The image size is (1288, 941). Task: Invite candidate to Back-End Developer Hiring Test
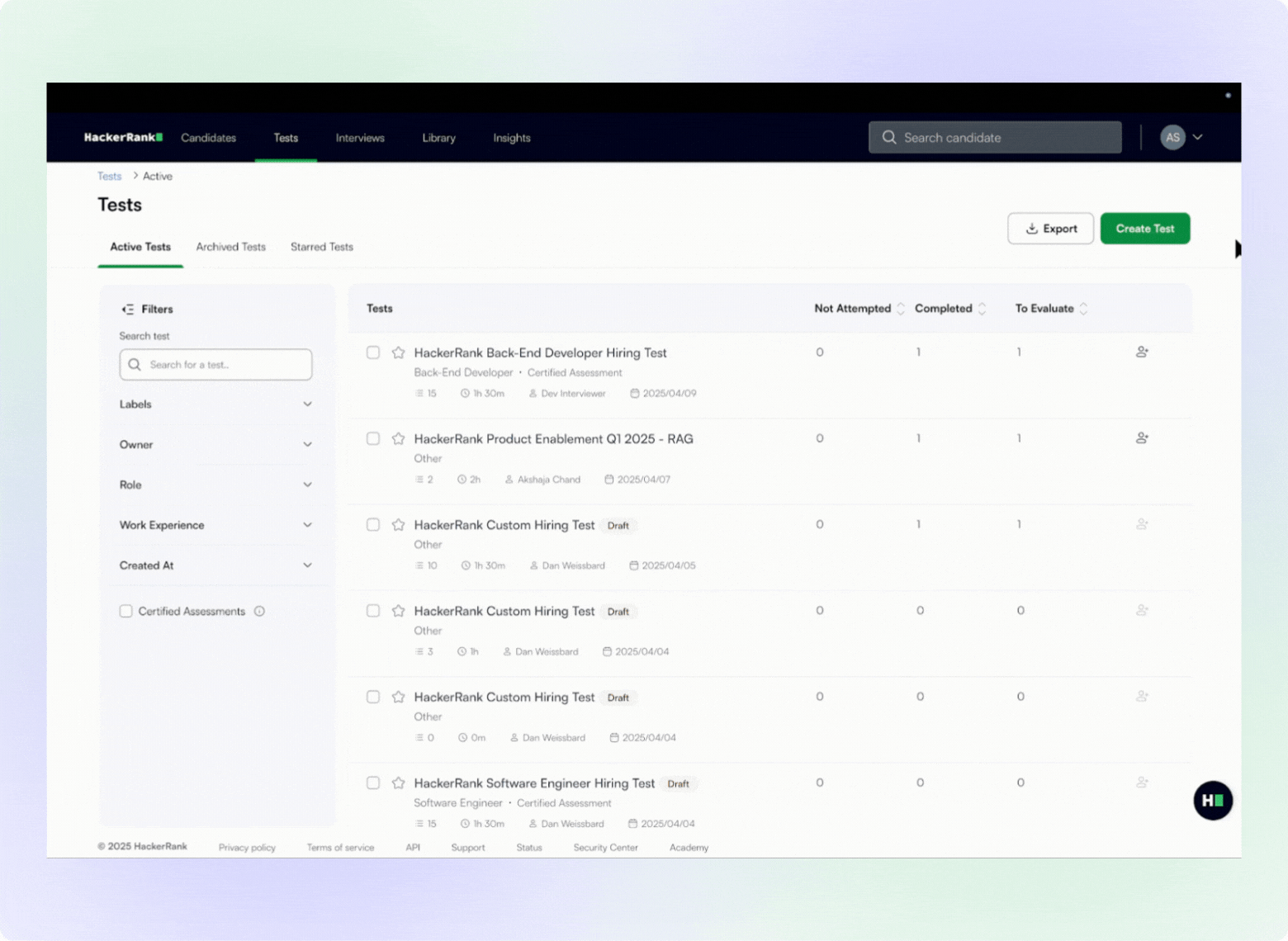(x=1142, y=352)
